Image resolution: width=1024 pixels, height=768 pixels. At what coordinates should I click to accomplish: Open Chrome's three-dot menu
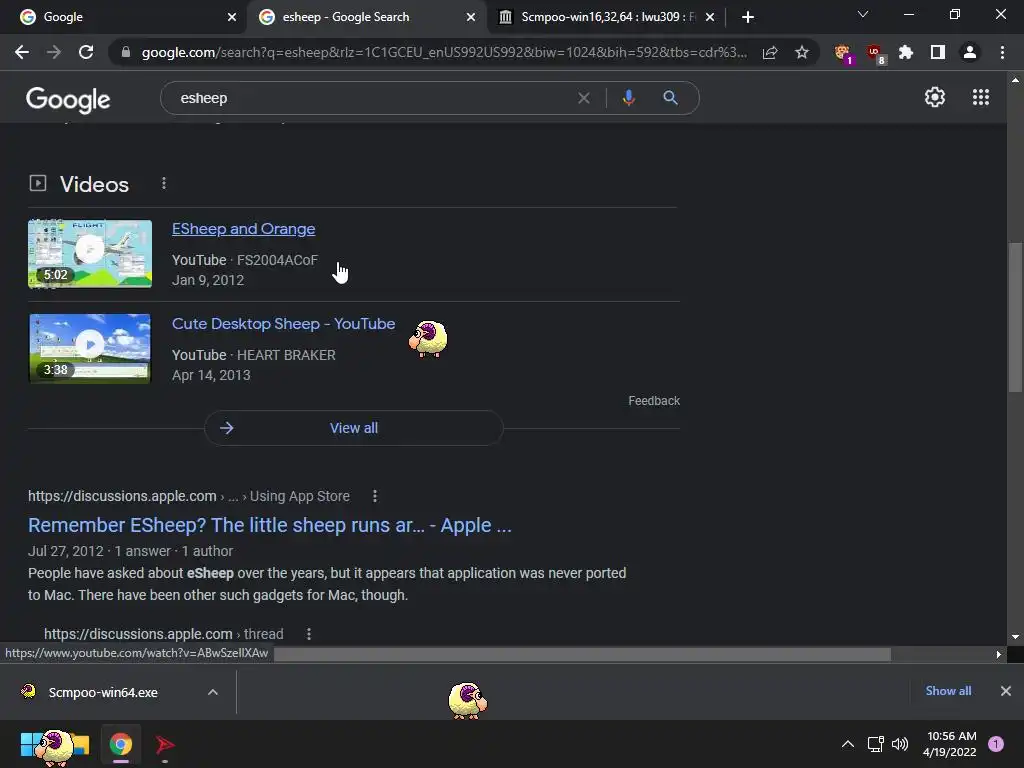tap(1002, 52)
